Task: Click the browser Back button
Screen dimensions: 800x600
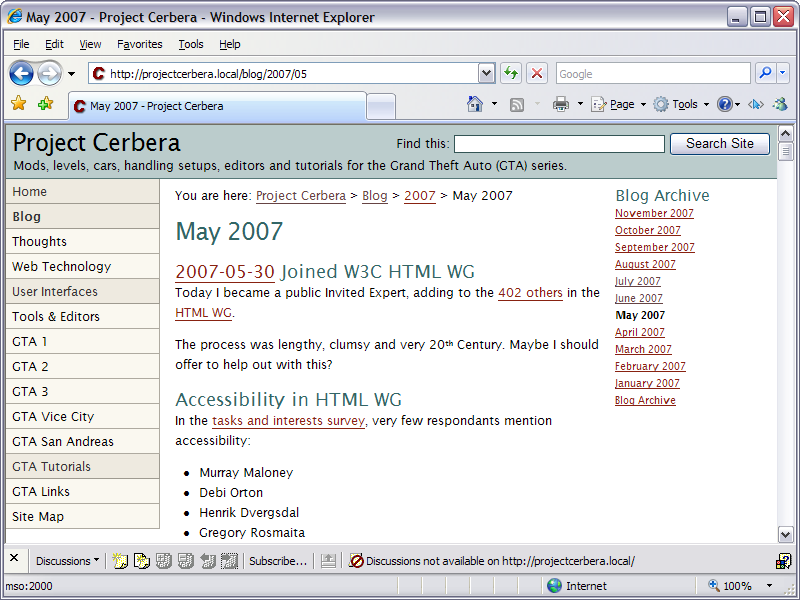Action: point(22,73)
